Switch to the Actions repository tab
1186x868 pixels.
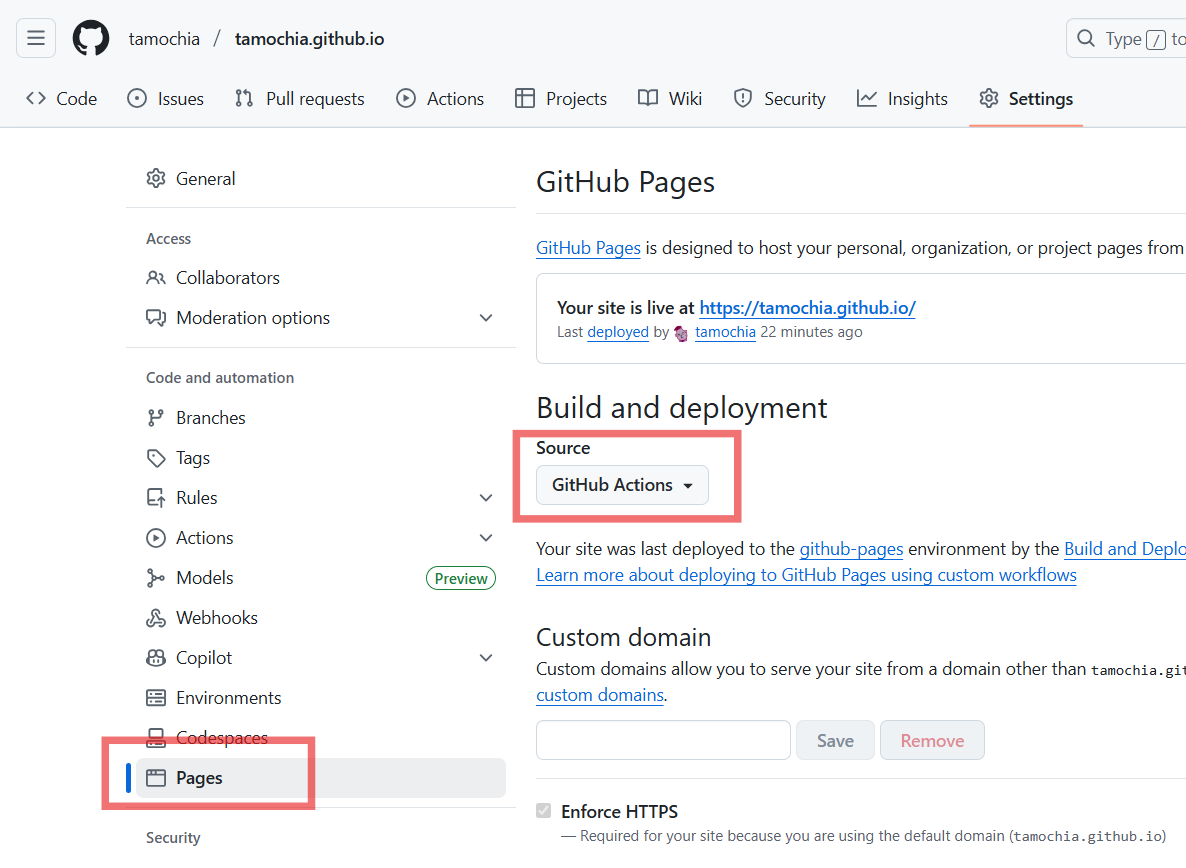coord(439,99)
